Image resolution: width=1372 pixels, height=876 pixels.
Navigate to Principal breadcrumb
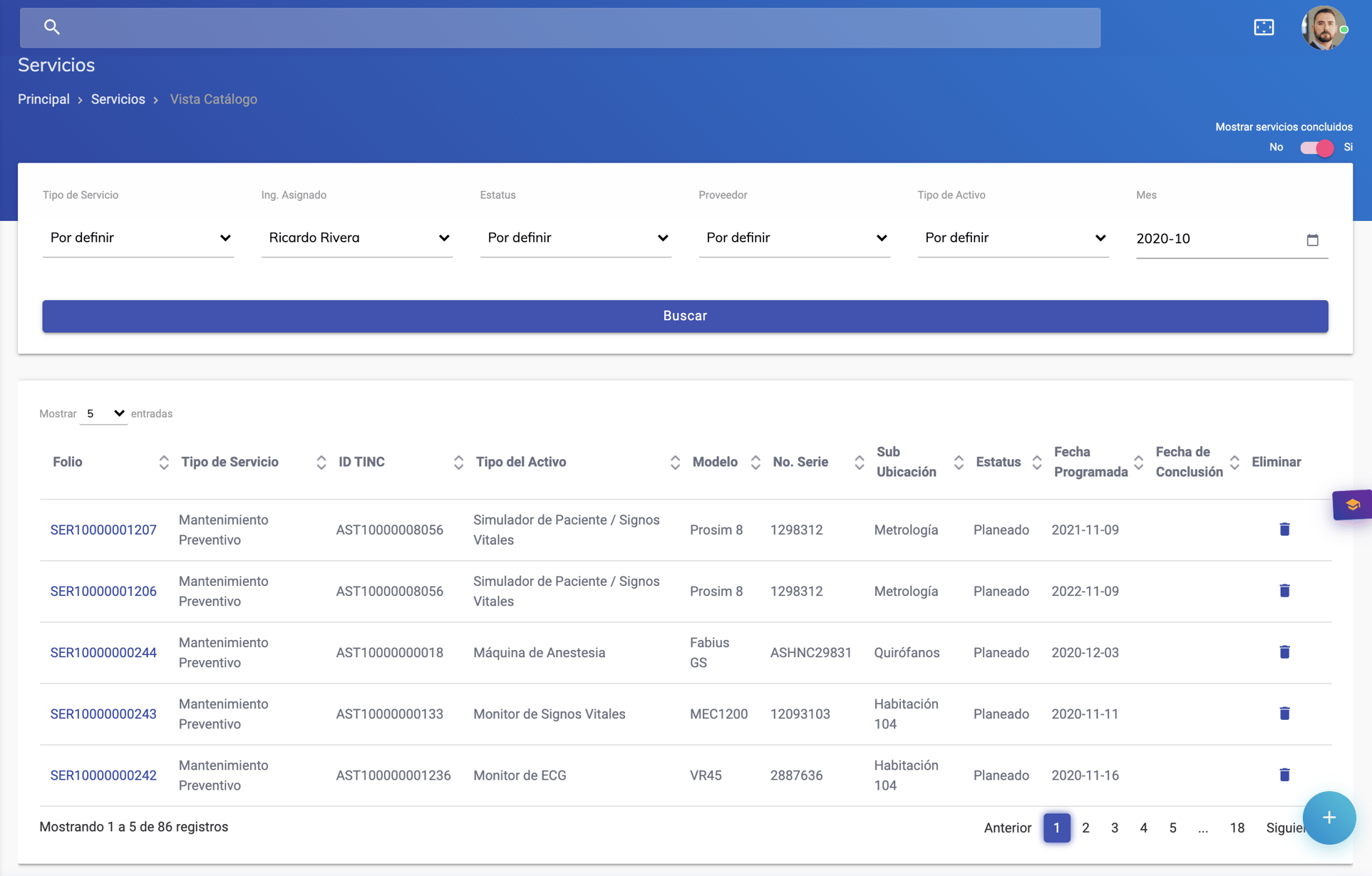[x=43, y=99]
